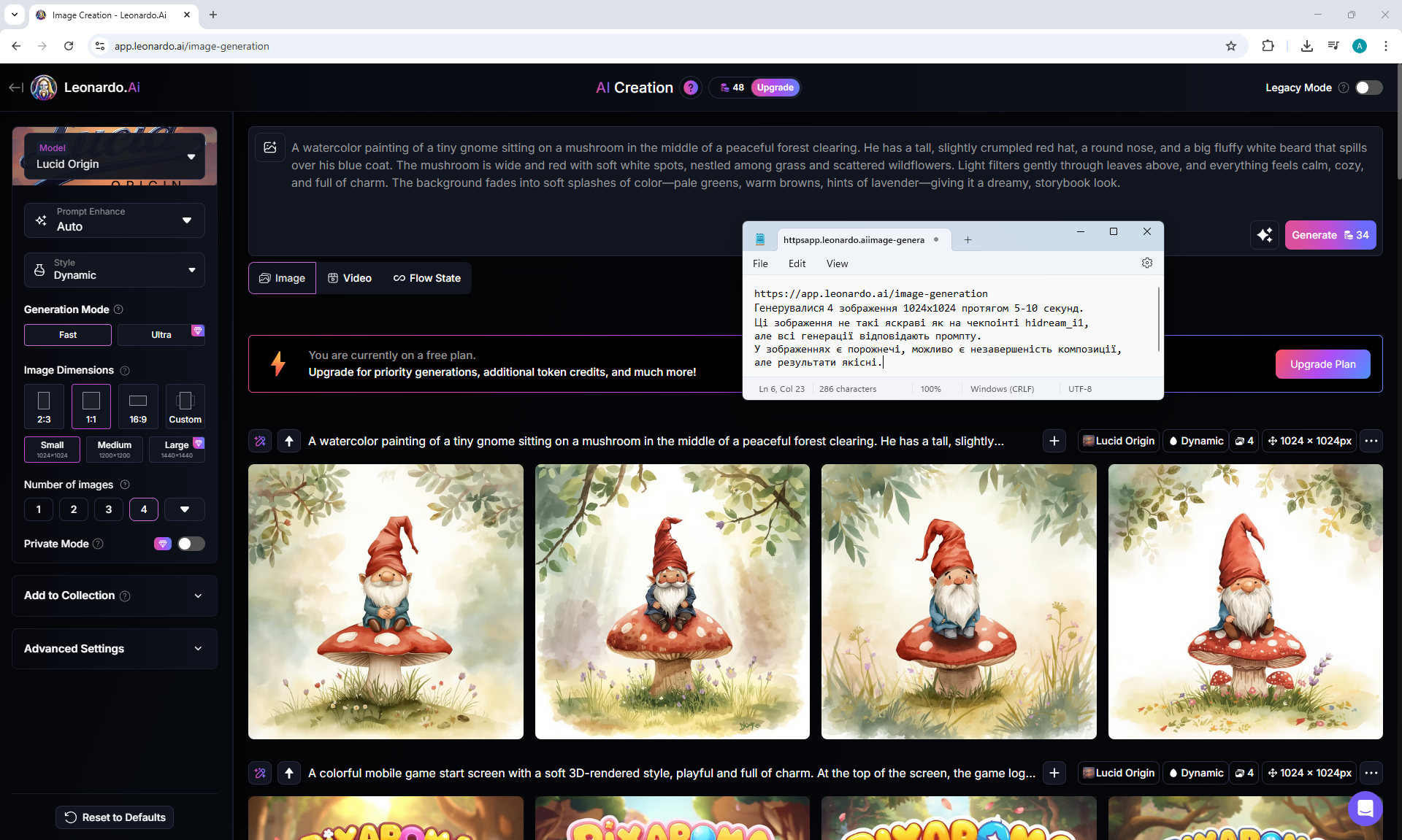
Task: Toggle Private Mode switch
Action: [x=191, y=544]
